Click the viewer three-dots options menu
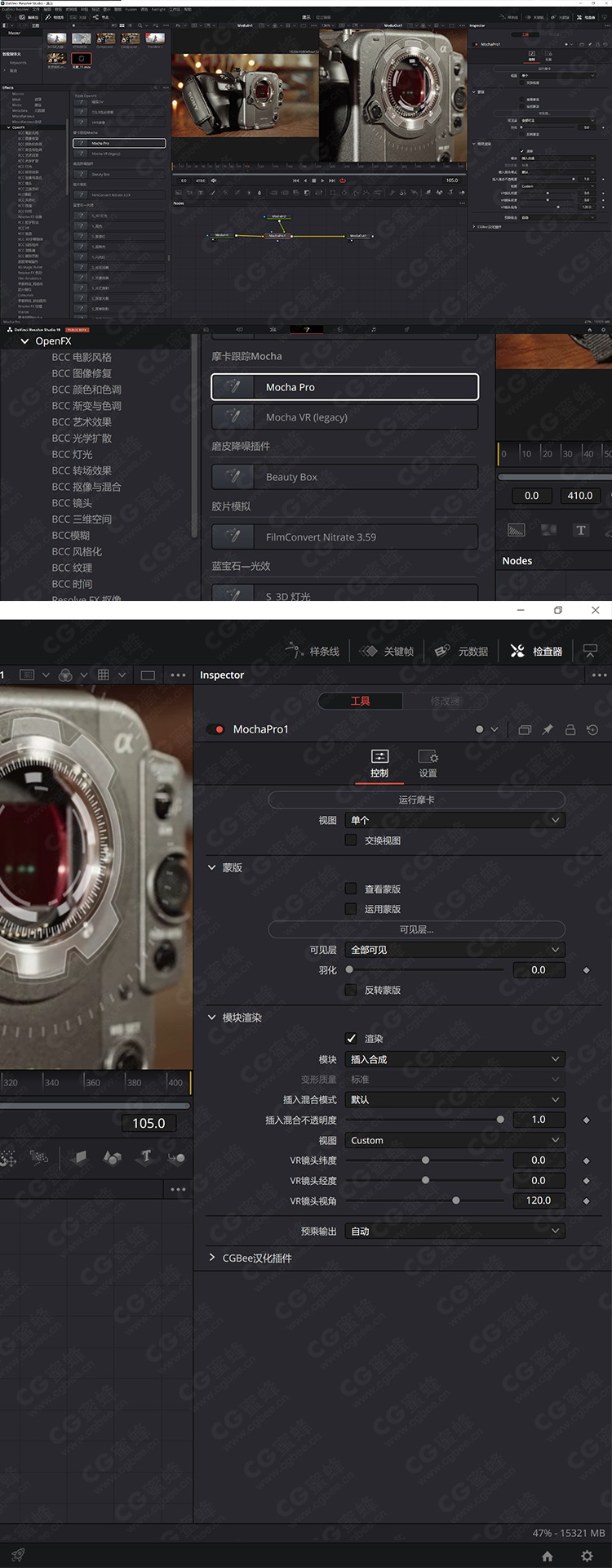Viewport: 612px width, 1568px height. tap(178, 675)
